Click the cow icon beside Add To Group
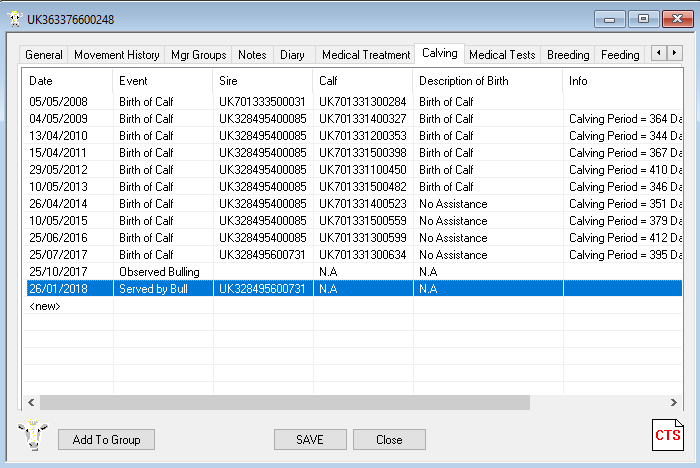 point(33,437)
